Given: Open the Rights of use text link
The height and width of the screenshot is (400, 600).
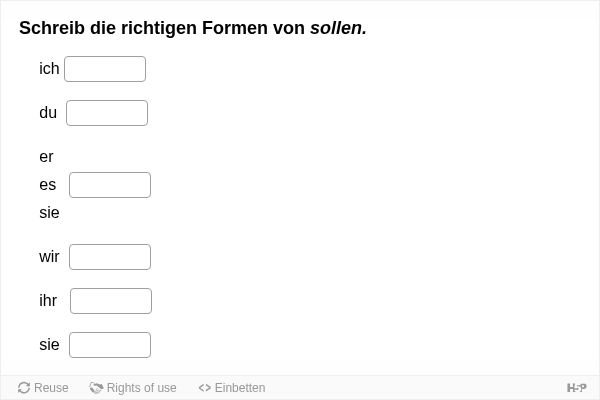Looking at the screenshot, I should point(142,388).
